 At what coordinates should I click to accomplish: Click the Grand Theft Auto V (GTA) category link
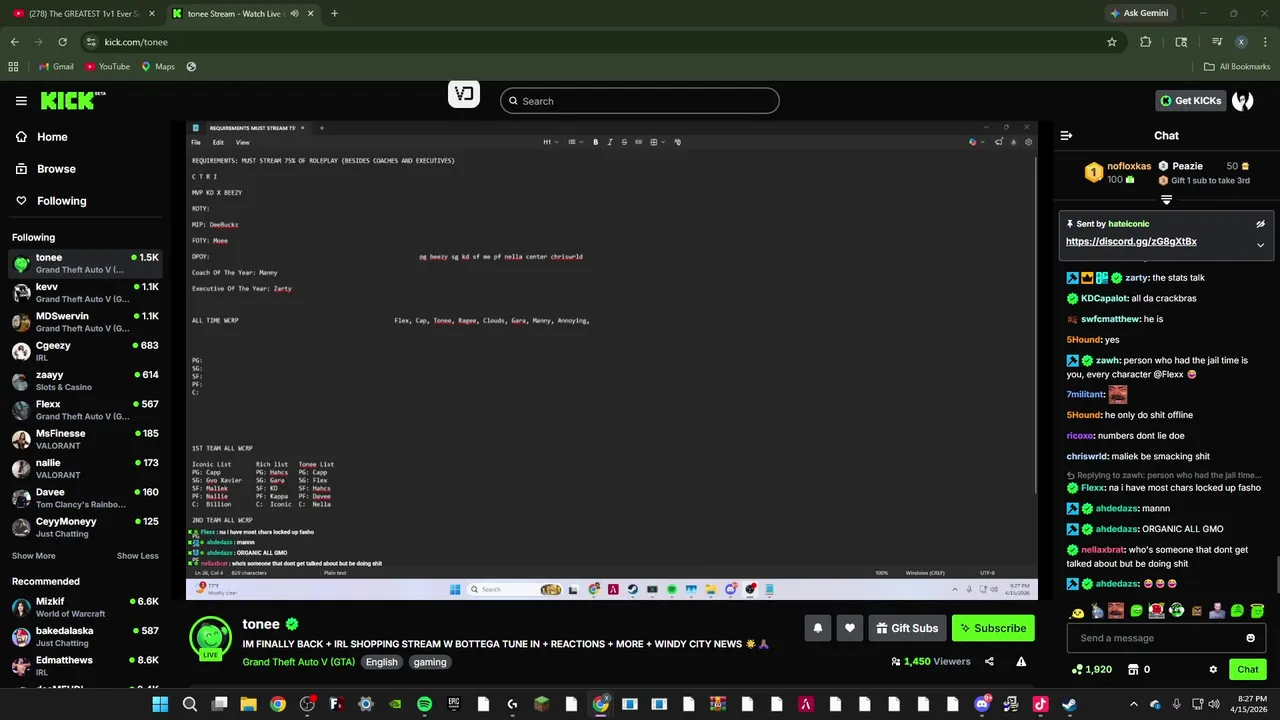[298, 662]
